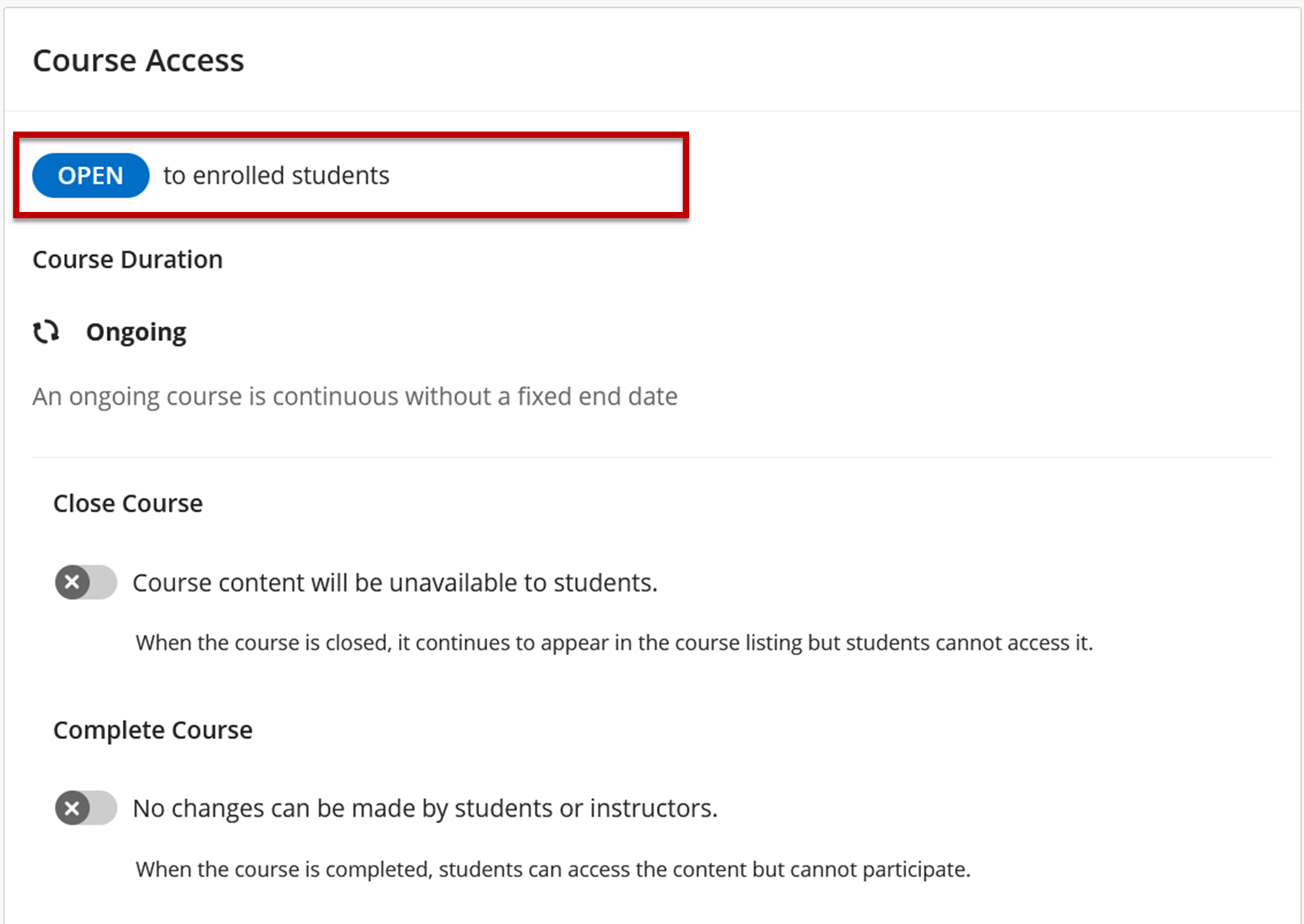
Task: Click the 'to enrolled students' text
Action: [x=276, y=175]
